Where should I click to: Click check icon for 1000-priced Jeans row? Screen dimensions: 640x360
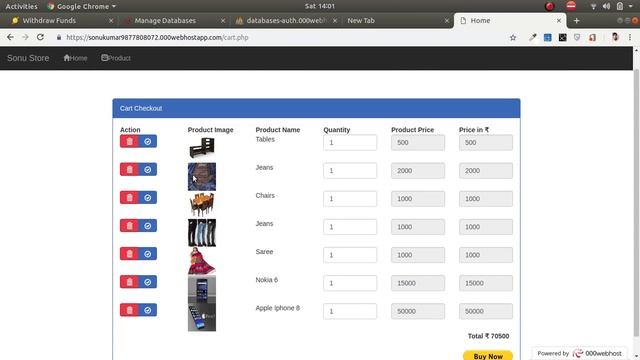click(x=148, y=226)
